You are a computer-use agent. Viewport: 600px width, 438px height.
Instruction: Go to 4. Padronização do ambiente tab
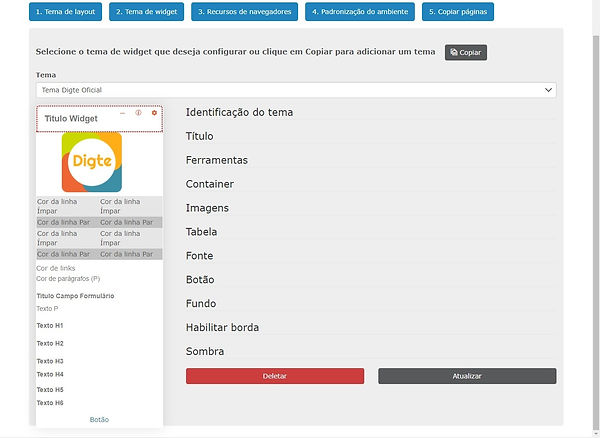[x=360, y=12]
